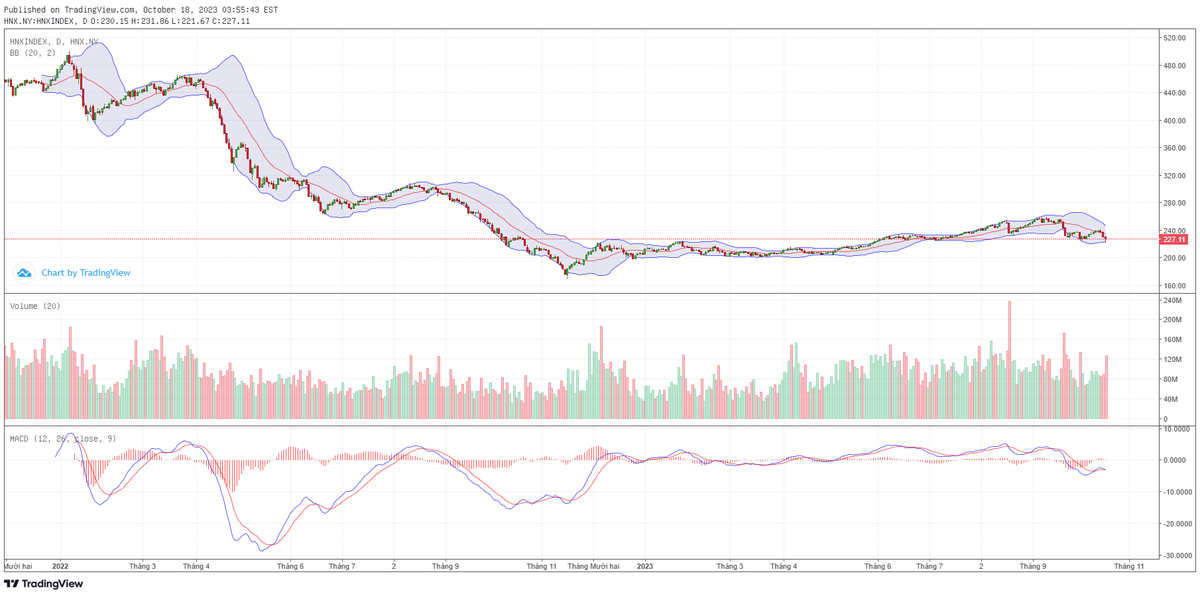Screen dimensions: 1200x596
Task: Click the 2023 marker on the time axis
Action: click(x=645, y=566)
